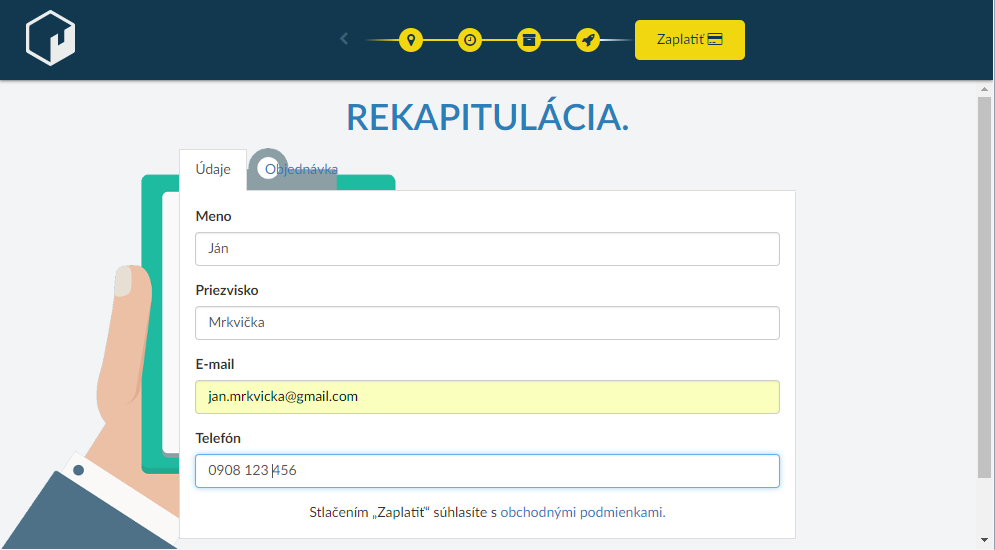Click the credit card icon on Zaplatiť
This screenshot has height=550, width=995.
click(715, 40)
